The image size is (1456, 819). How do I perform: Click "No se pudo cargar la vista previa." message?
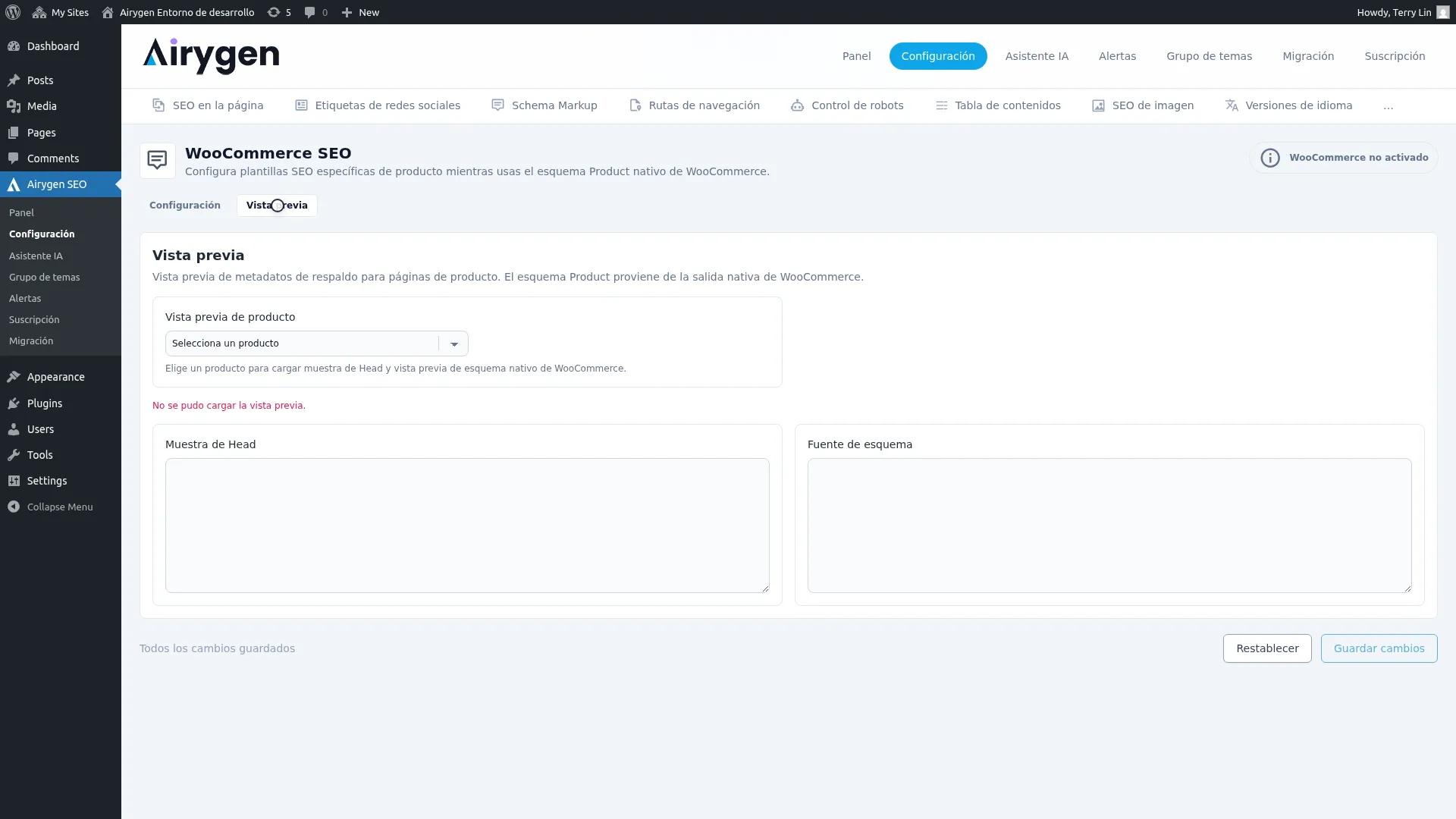(x=229, y=406)
